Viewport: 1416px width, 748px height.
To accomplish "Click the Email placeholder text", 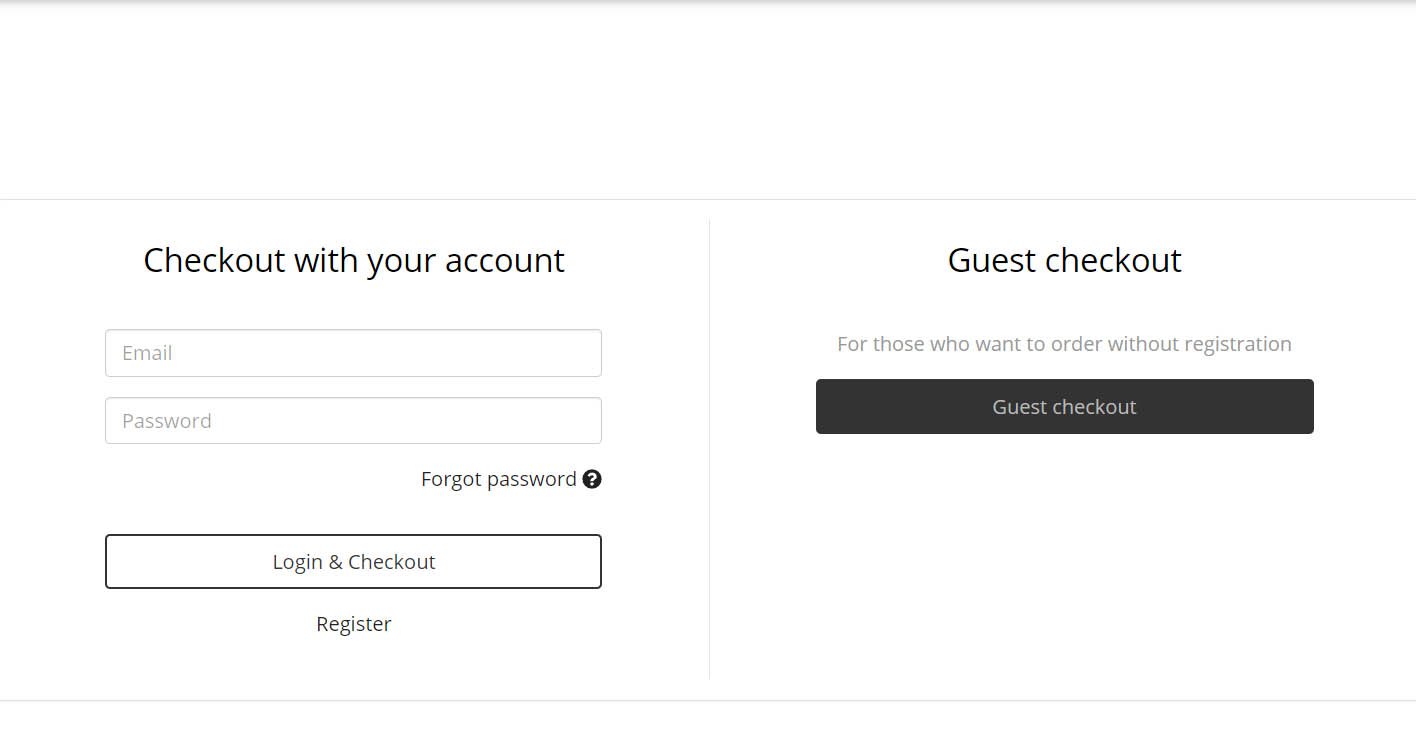I will 147,353.
